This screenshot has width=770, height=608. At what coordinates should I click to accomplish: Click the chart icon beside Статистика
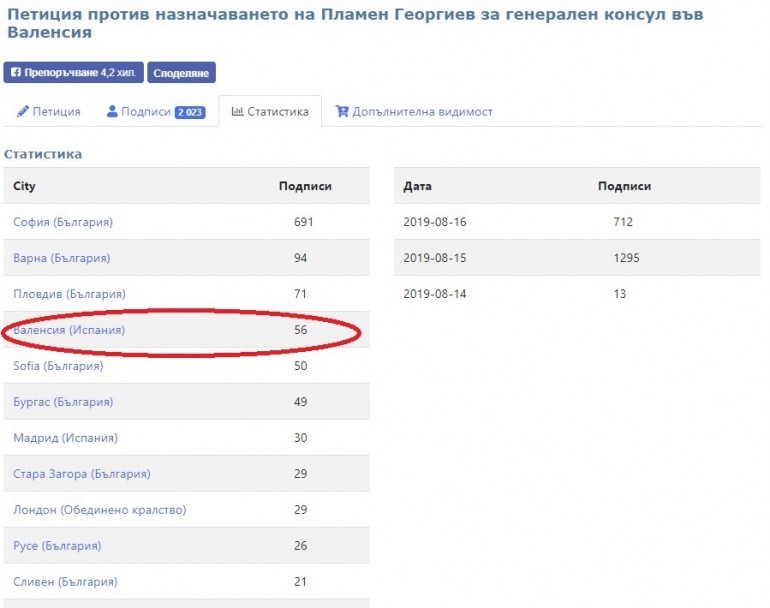(237, 112)
